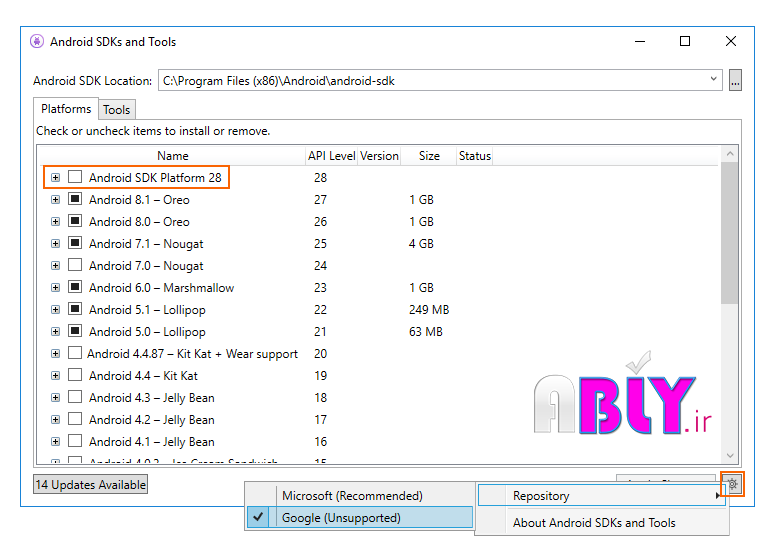Expand the Android 8.0 – Oreo node
Screen dimensions: 782x558
55,221
